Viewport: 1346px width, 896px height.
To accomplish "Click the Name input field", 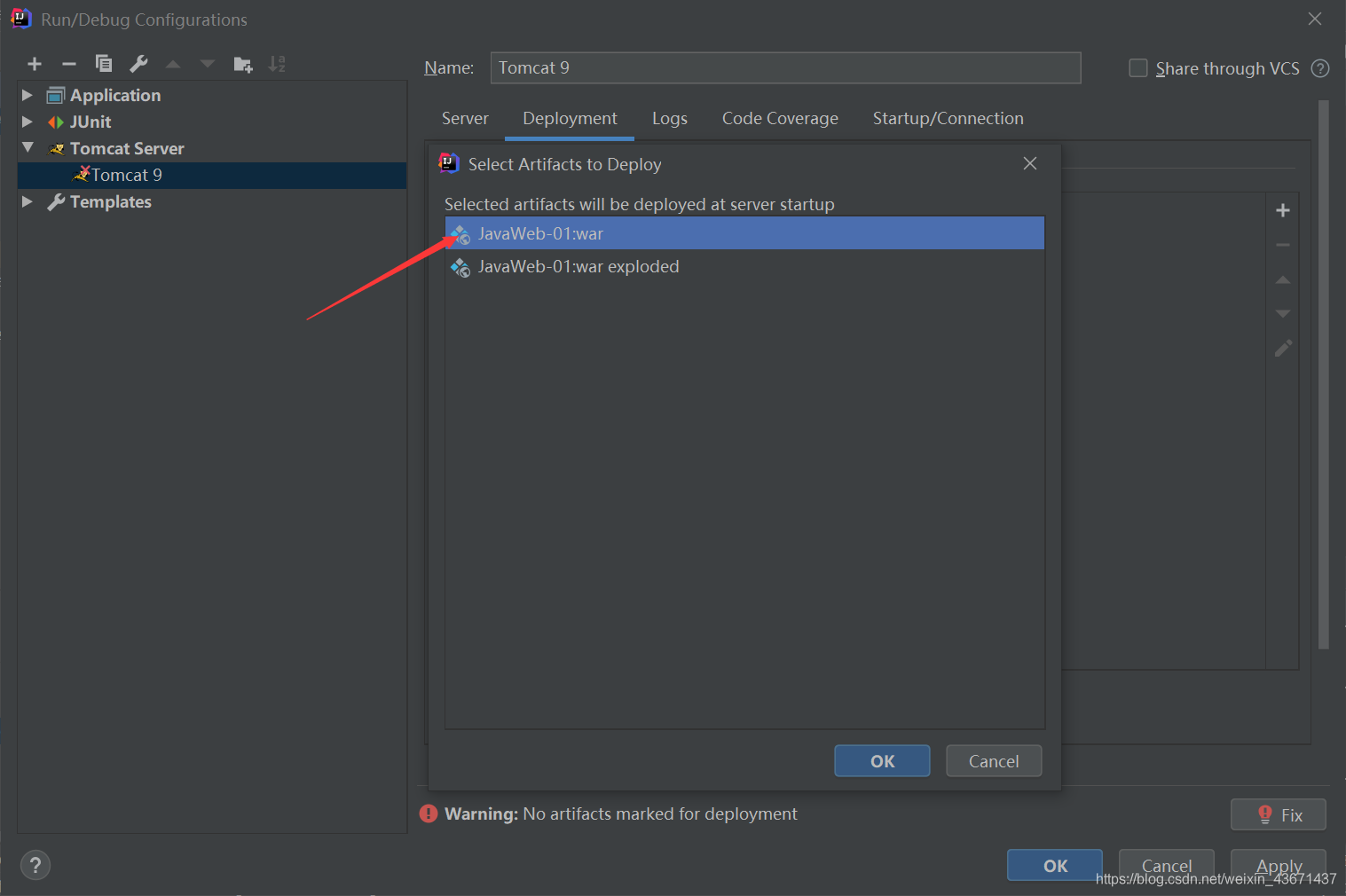I will coord(785,67).
